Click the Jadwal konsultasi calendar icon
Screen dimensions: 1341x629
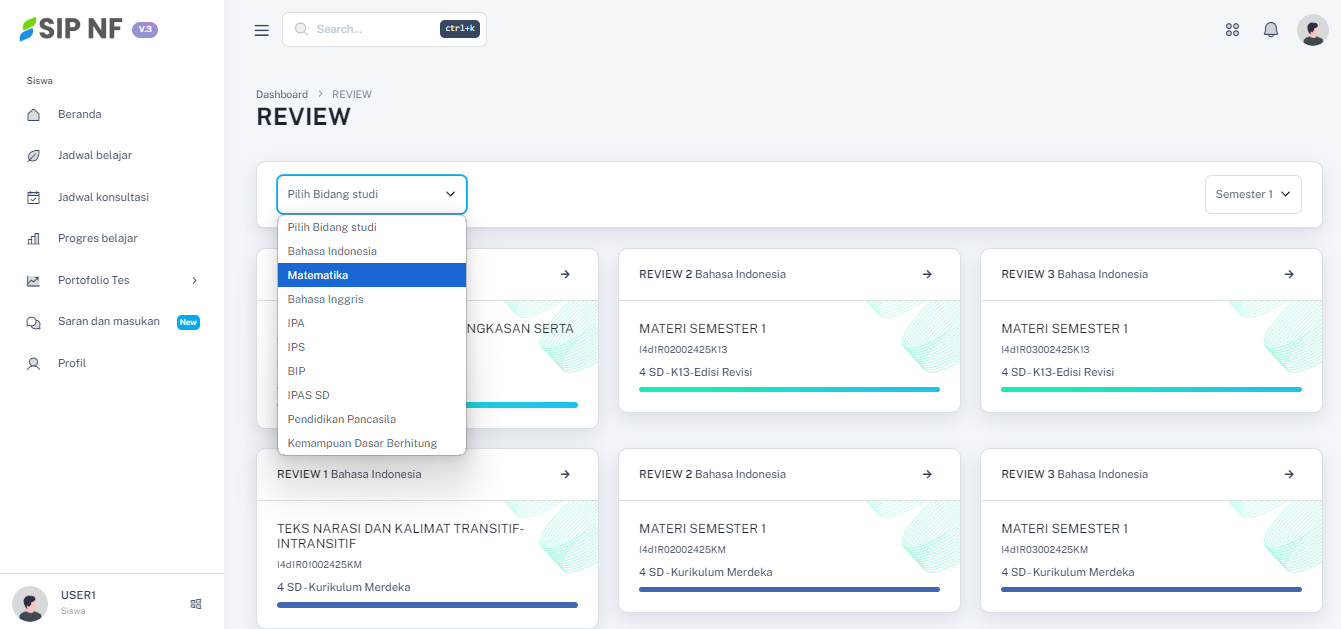[x=34, y=198]
